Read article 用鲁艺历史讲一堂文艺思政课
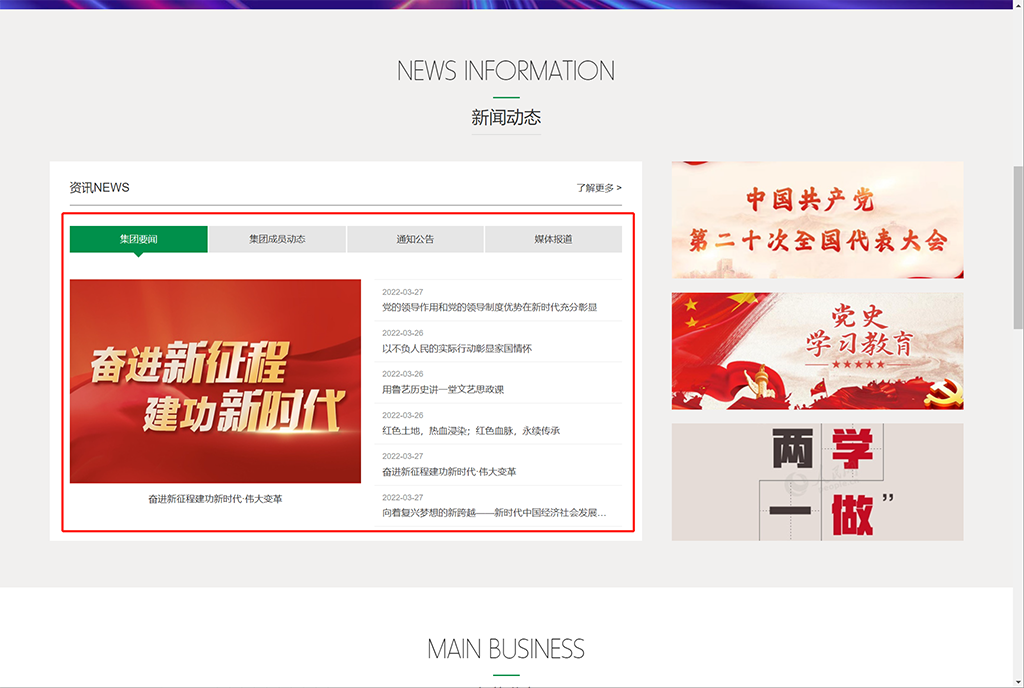The image size is (1024, 688). [443, 389]
